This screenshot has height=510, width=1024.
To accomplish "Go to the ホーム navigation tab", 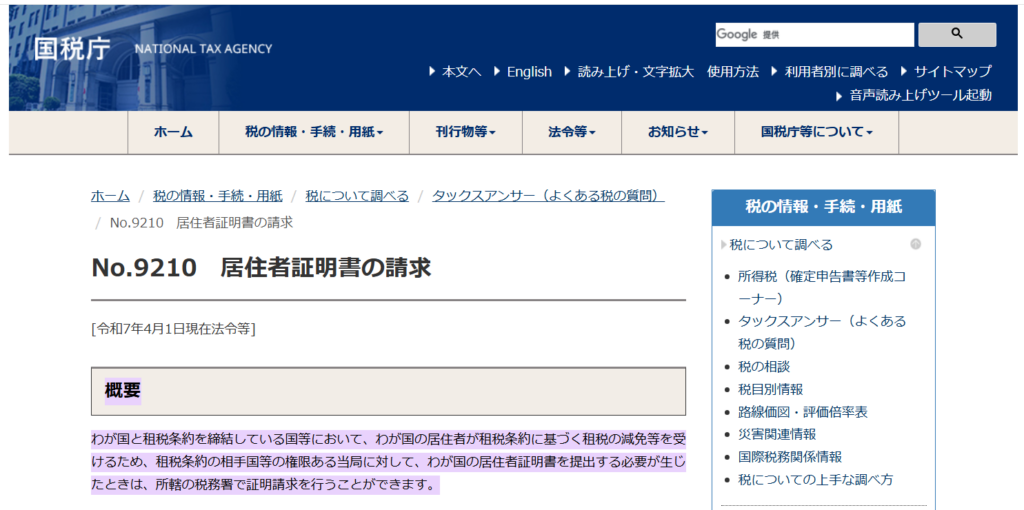I will pyautogui.click(x=173, y=132).
